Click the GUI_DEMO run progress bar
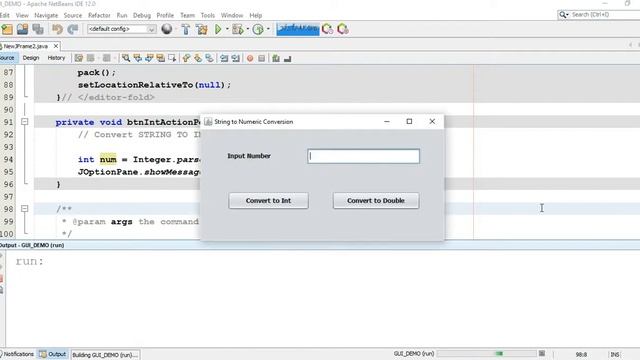Screen dimensions: 640x360 [487, 353]
